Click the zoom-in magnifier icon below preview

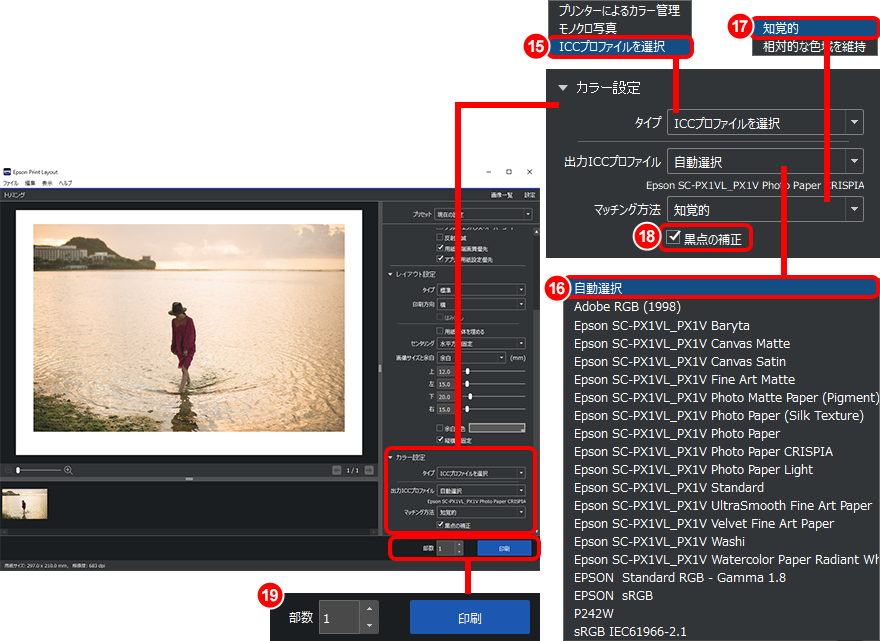(68, 470)
